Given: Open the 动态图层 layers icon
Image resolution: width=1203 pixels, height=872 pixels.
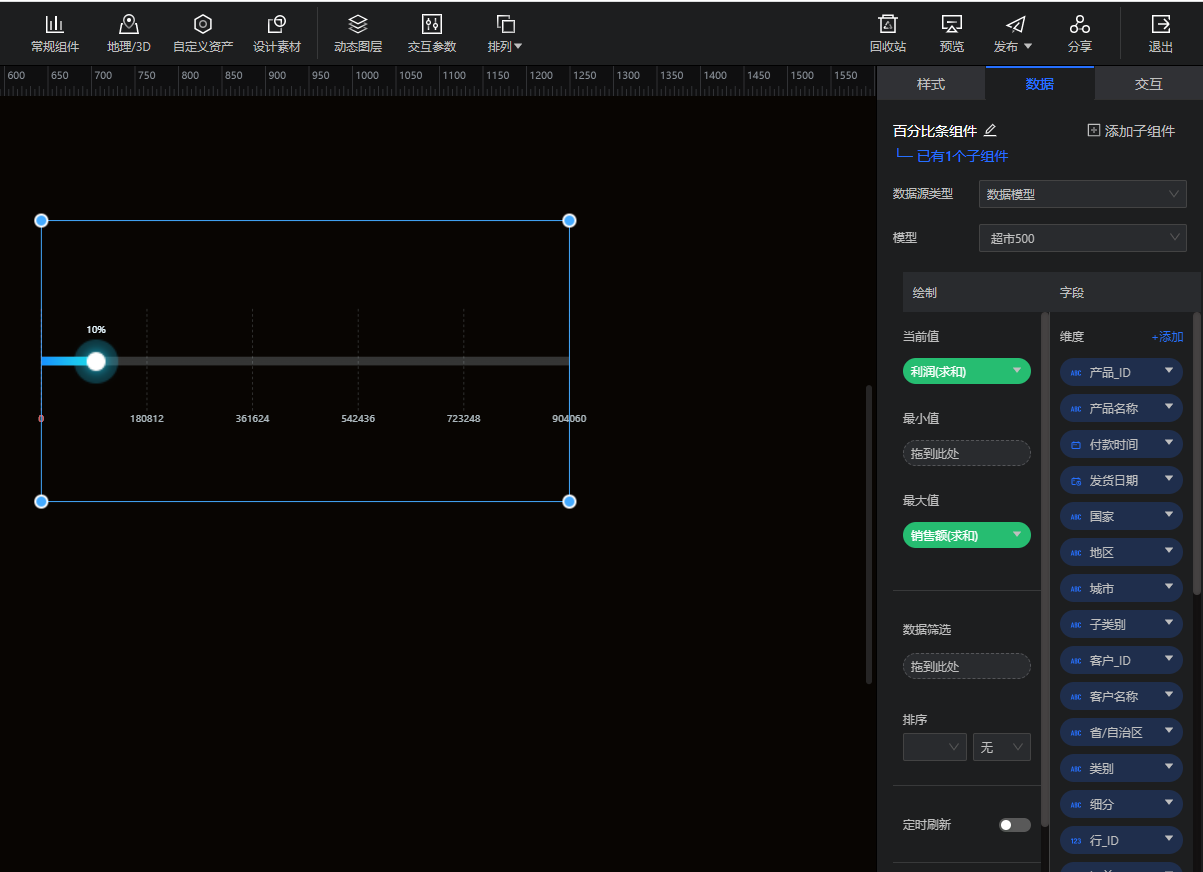Looking at the screenshot, I should tap(358, 24).
